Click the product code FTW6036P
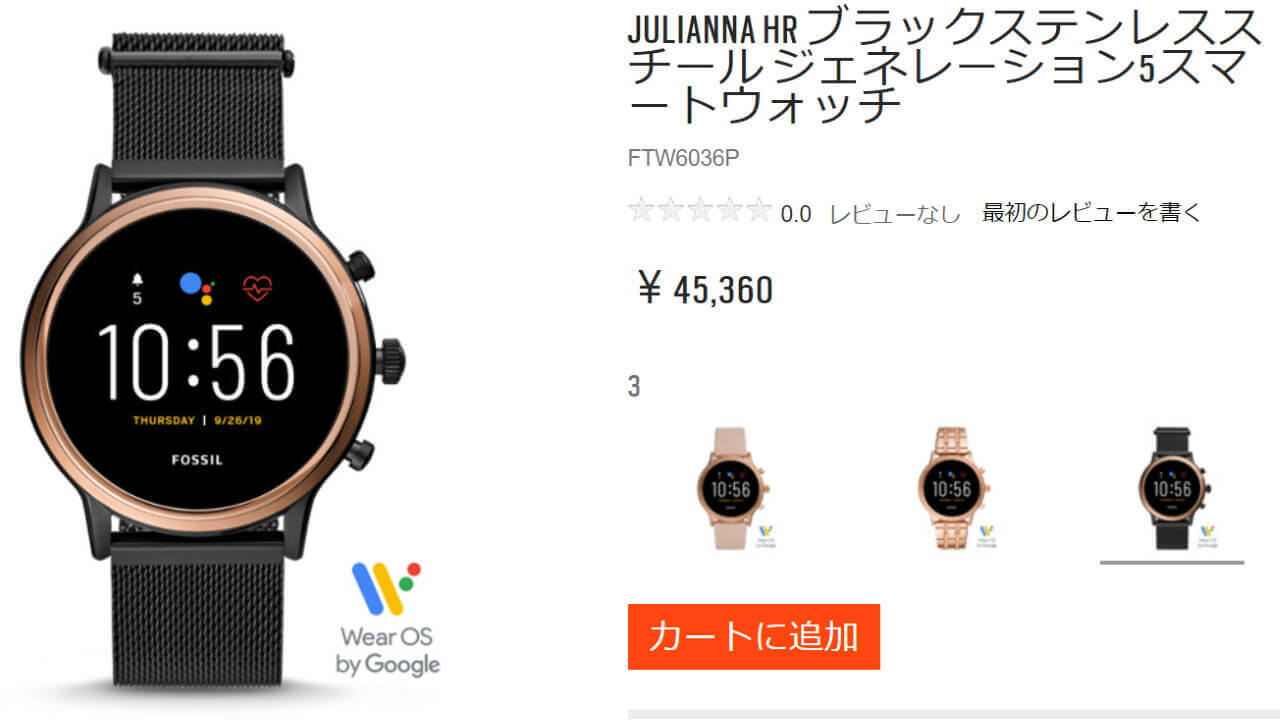The image size is (1280, 720). (684, 158)
